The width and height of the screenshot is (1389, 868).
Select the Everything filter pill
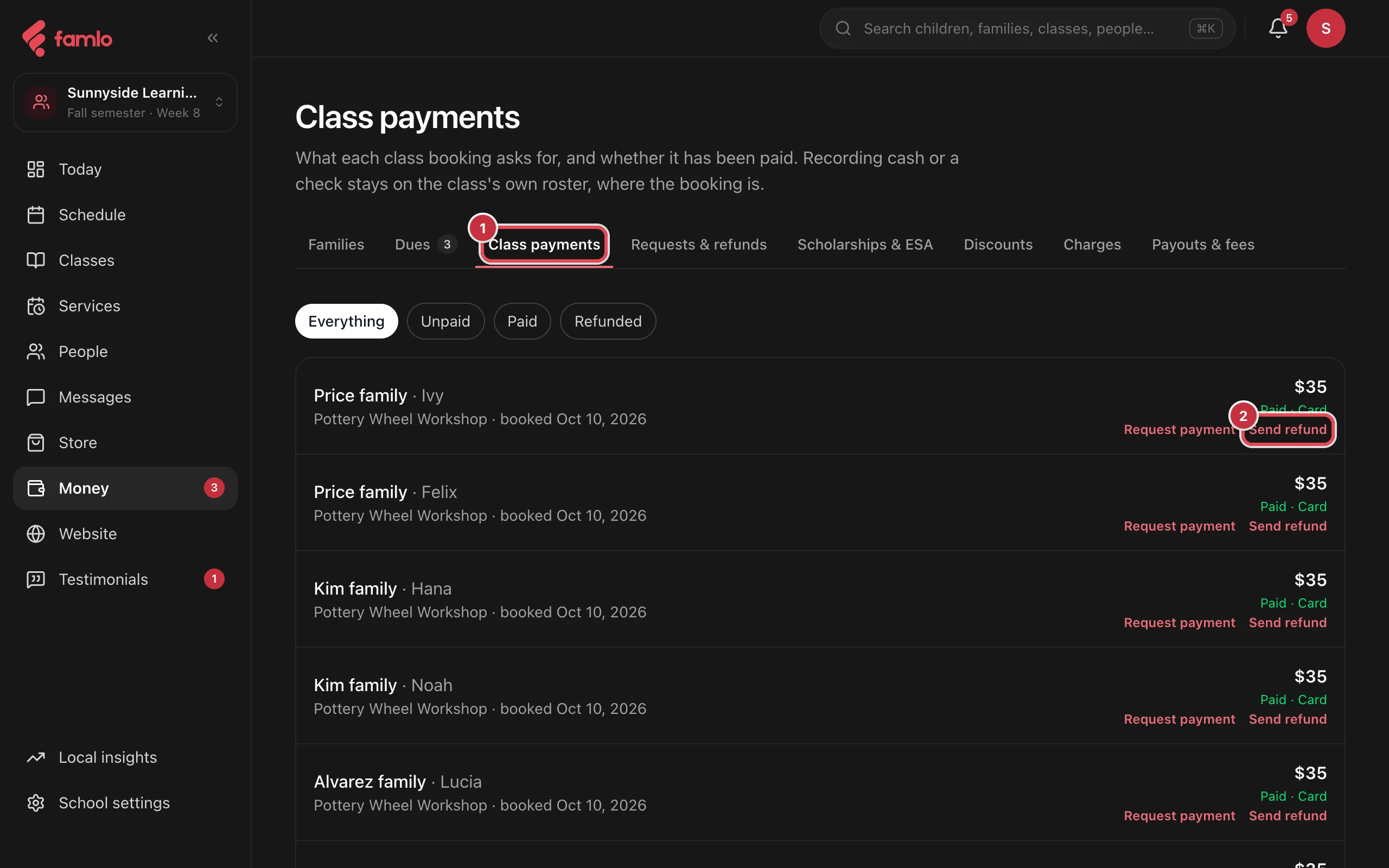point(346,321)
